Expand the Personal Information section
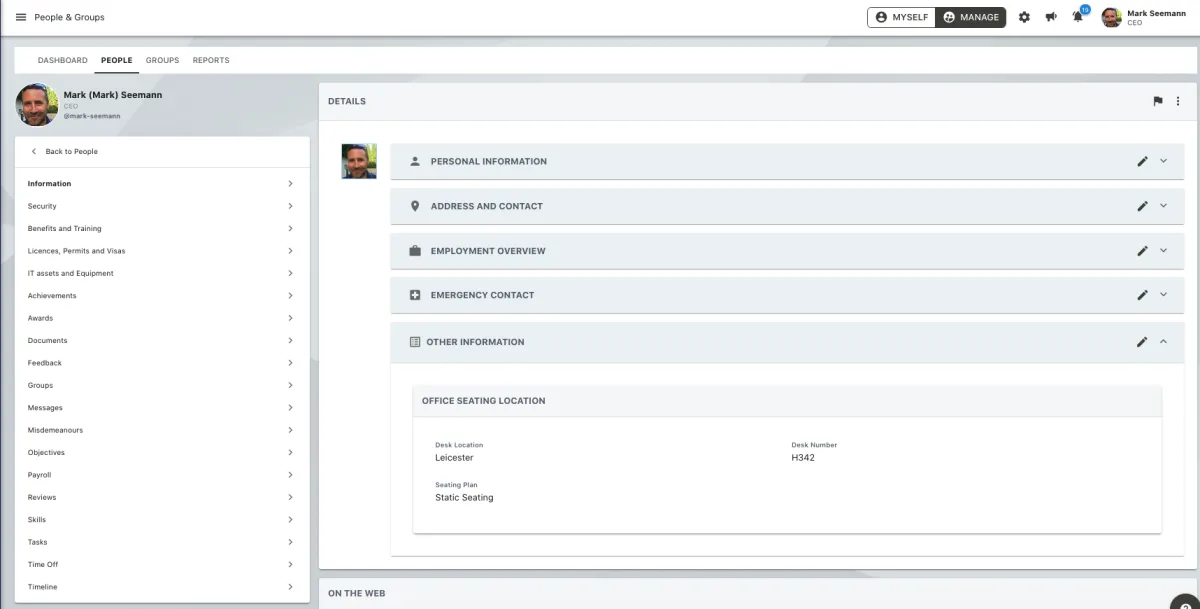This screenshot has height=609, width=1200. pyautogui.click(x=1163, y=161)
